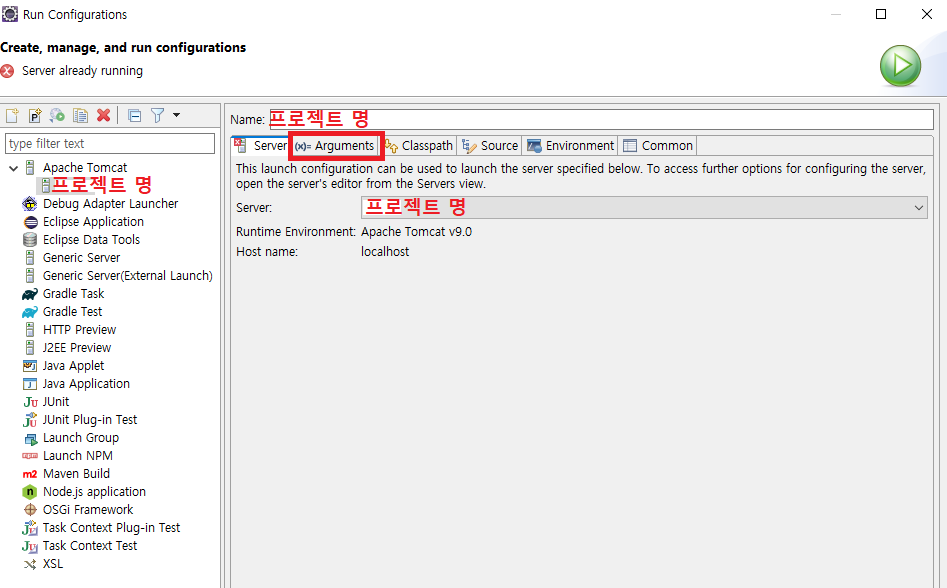Select HTTP Preview entry
Viewport: 947px width, 588px height.
[x=79, y=330]
